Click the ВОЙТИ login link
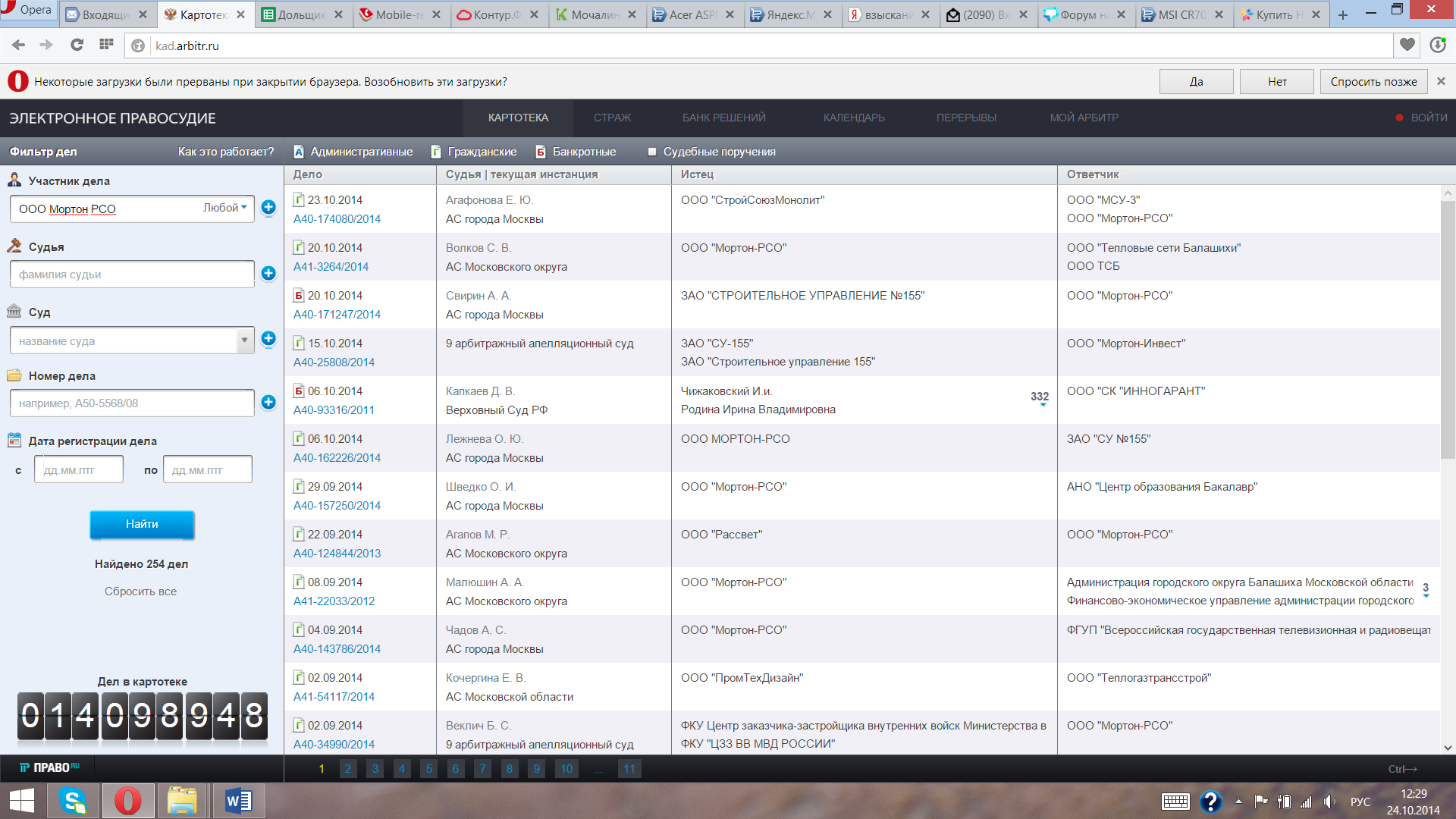The image size is (1456, 819). pos(1429,118)
